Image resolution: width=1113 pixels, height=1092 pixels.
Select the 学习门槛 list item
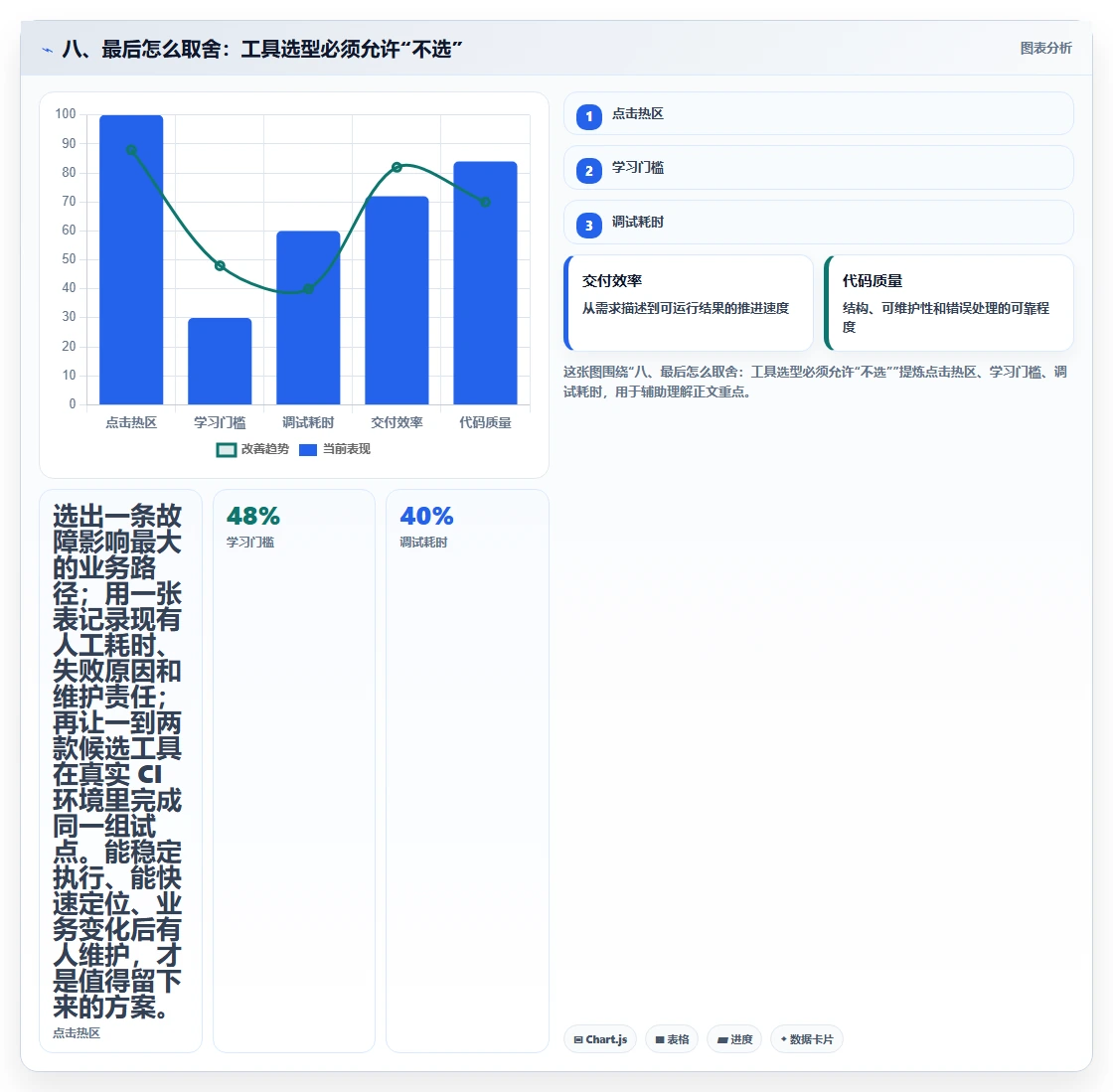click(x=819, y=168)
